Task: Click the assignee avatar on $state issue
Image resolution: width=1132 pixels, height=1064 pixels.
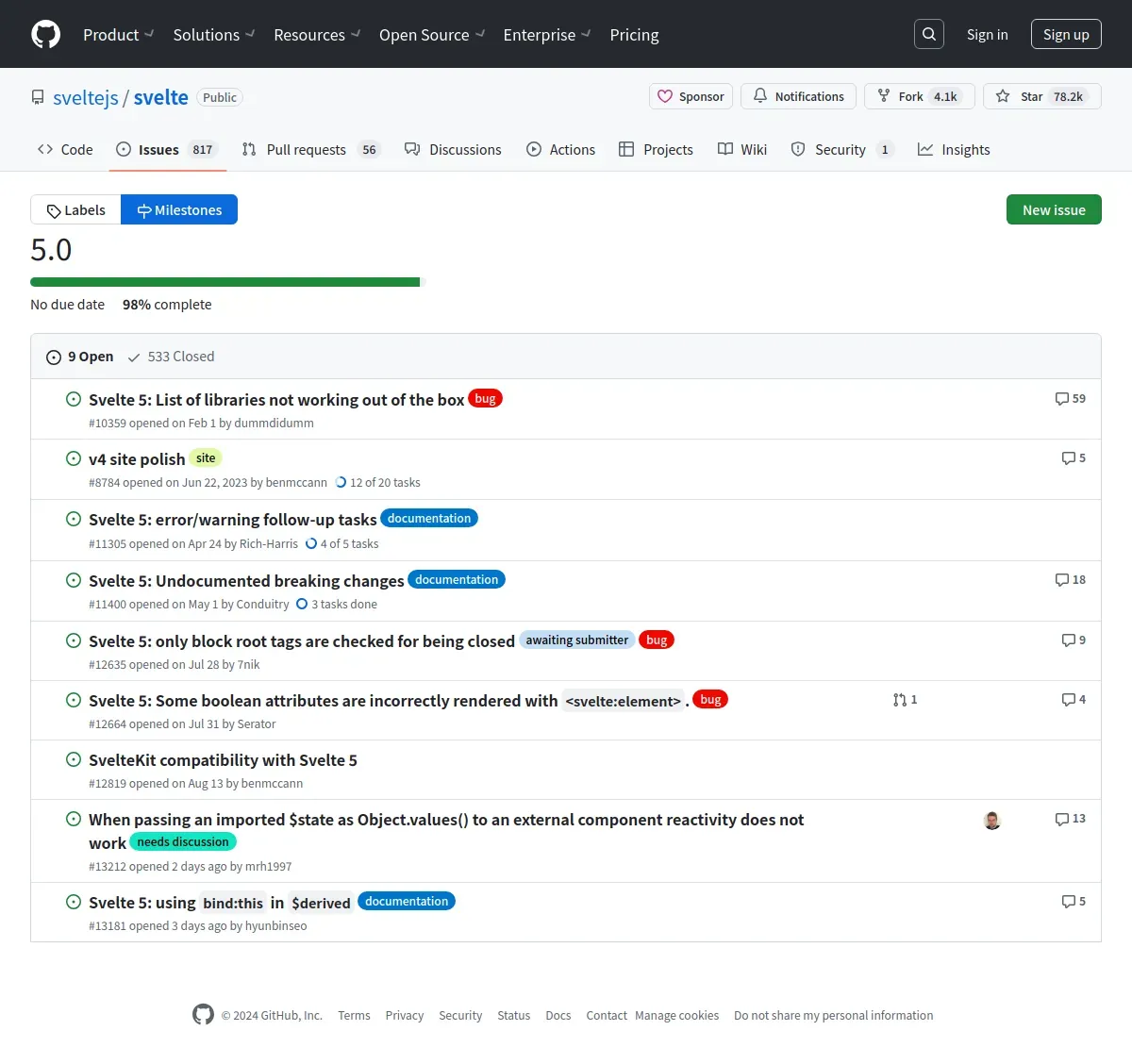Action: coord(992,821)
